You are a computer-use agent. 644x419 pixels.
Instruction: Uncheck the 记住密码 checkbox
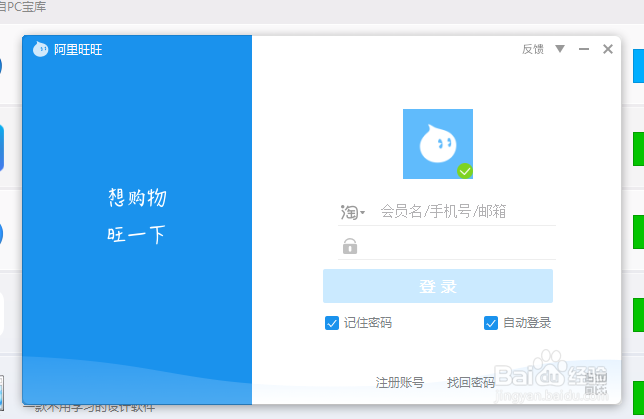pyautogui.click(x=331, y=323)
